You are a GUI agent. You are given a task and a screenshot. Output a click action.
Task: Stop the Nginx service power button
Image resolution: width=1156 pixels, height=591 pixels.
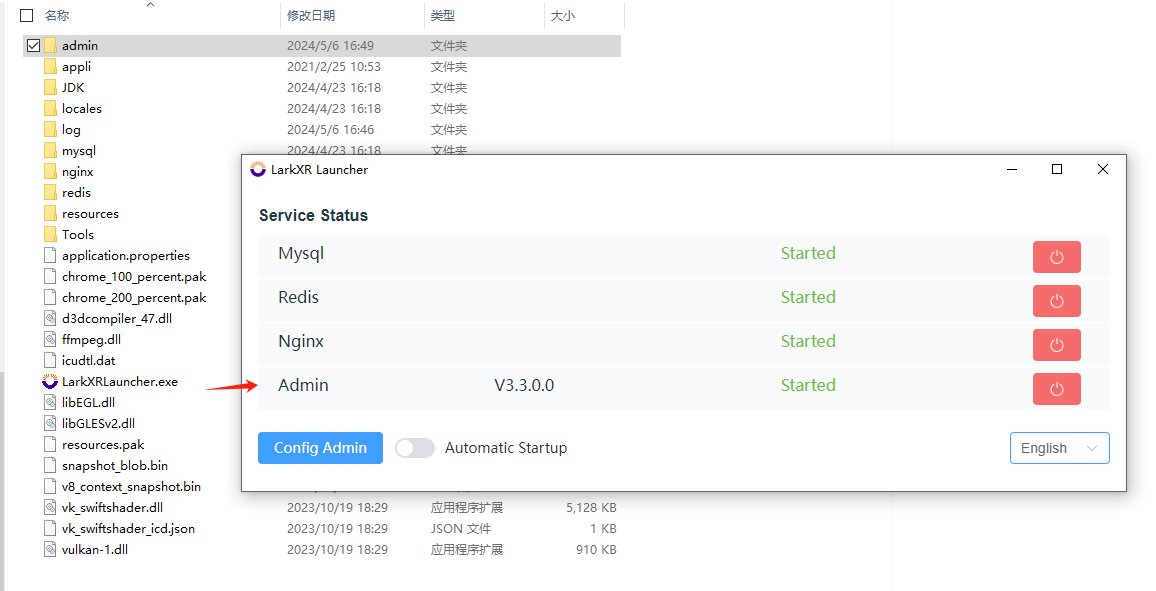[x=1056, y=345]
